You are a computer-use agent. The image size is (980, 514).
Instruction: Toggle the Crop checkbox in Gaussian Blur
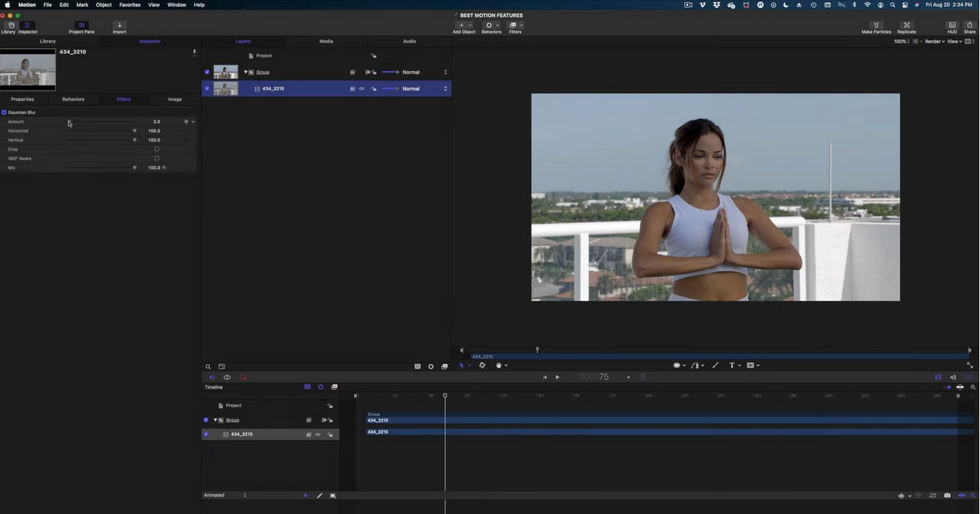(x=156, y=149)
